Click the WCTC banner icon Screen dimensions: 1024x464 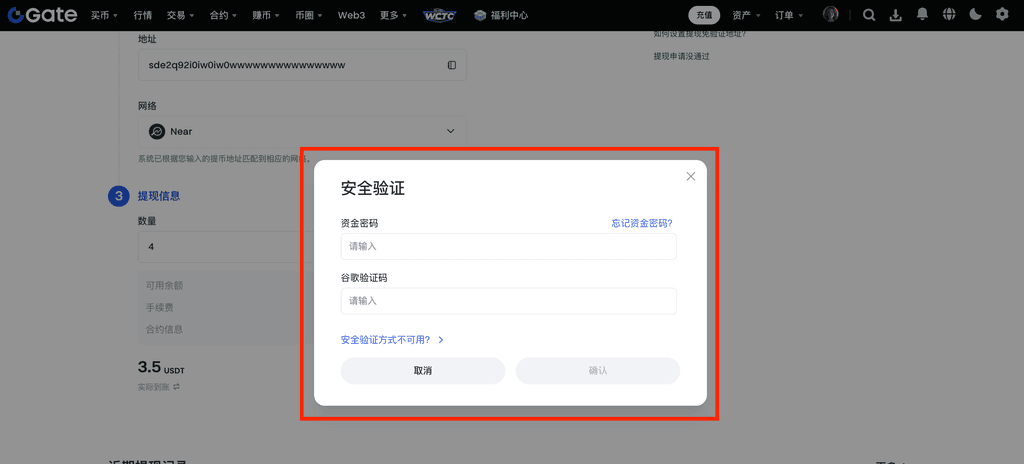pyautogui.click(x=439, y=15)
